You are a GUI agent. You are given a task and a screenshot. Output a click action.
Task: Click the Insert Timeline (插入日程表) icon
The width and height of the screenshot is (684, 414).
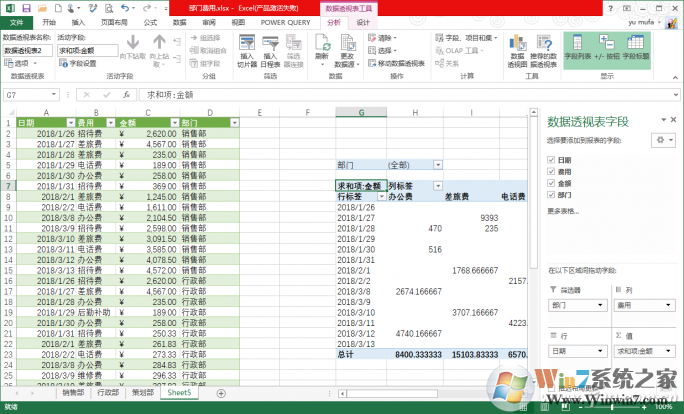270,49
